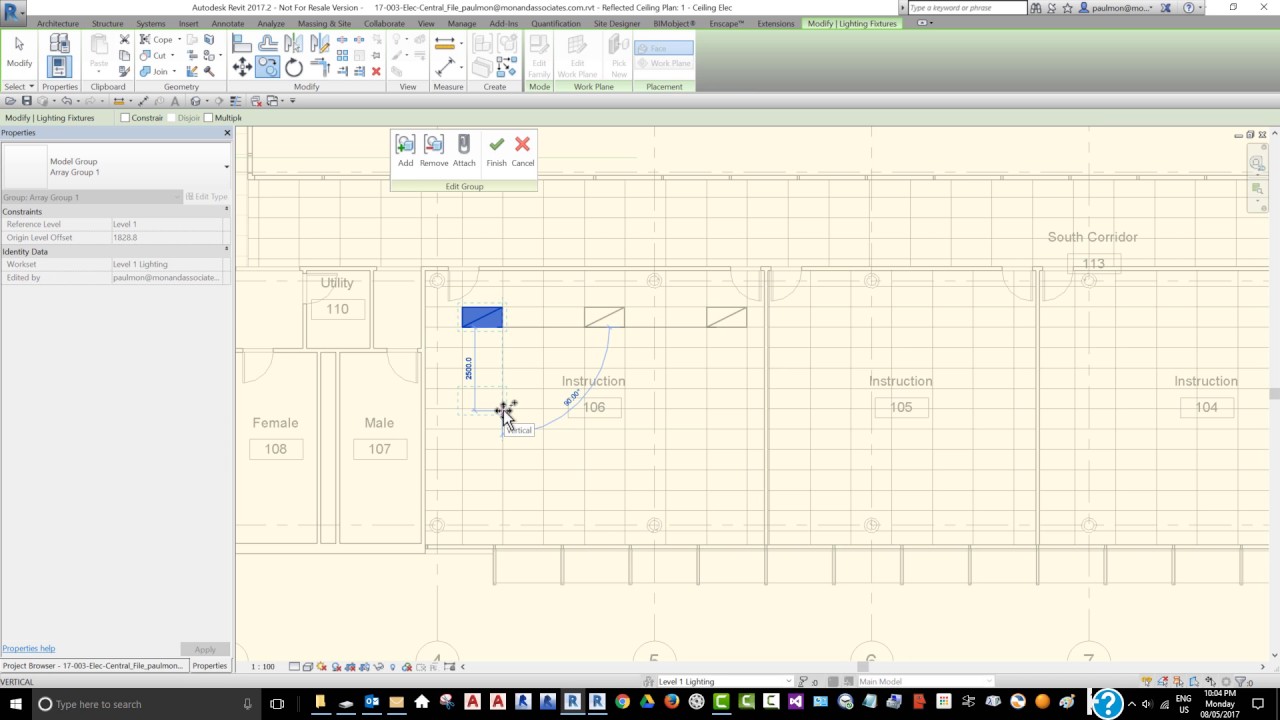Click the horizontal scrollbar thumb below the view
The image size is (1280, 720).
[x=861, y=667]
